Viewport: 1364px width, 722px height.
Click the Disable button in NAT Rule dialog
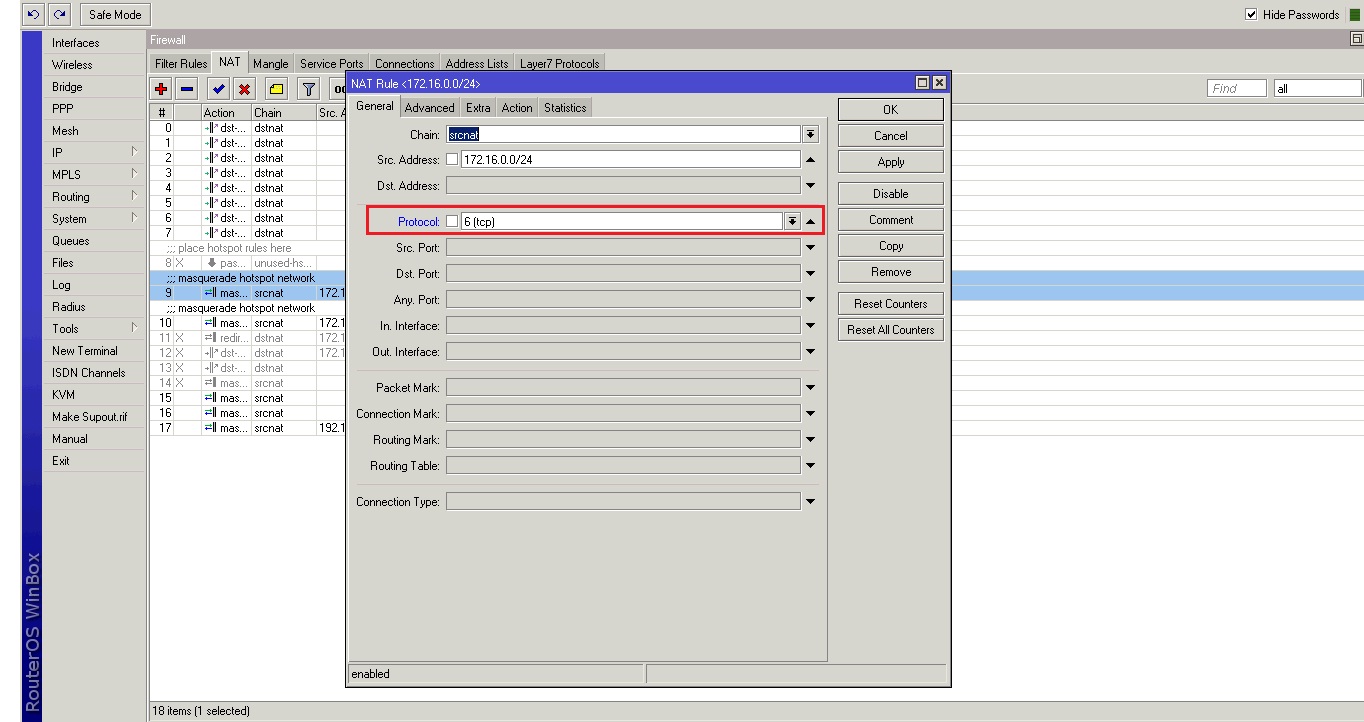coord(890,194)
